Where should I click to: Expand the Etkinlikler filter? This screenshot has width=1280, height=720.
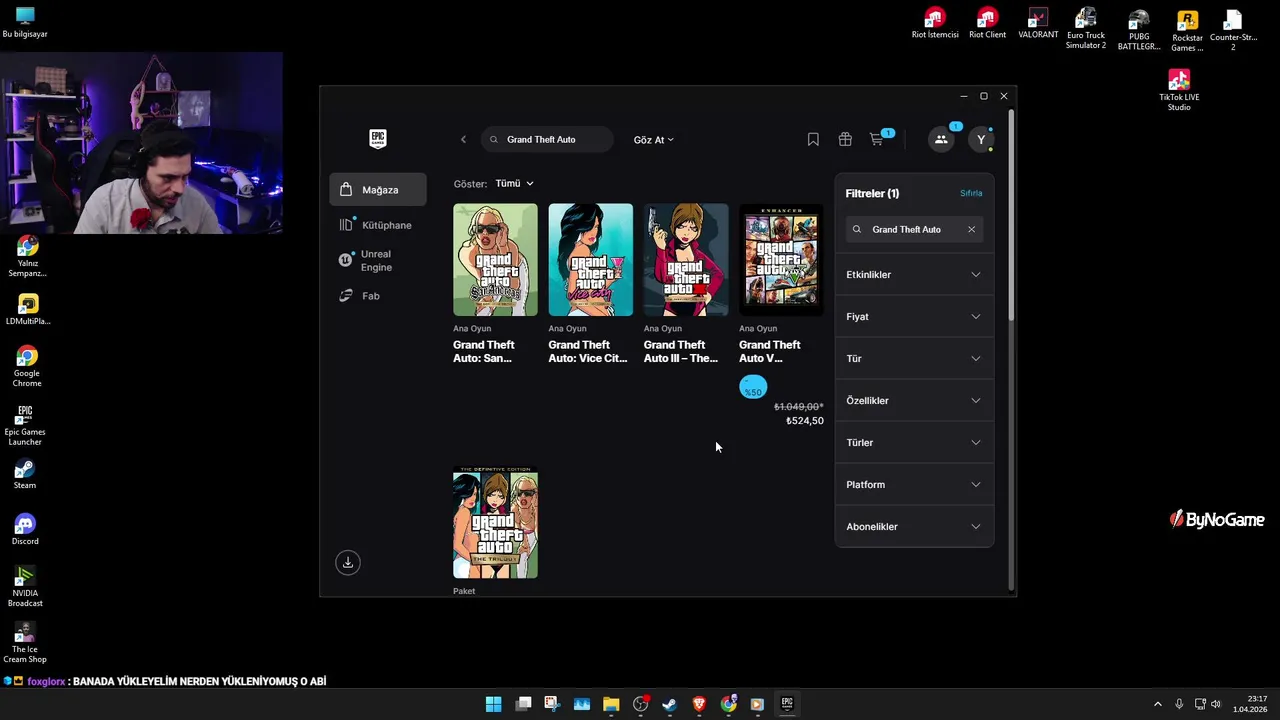pos(914,275)
